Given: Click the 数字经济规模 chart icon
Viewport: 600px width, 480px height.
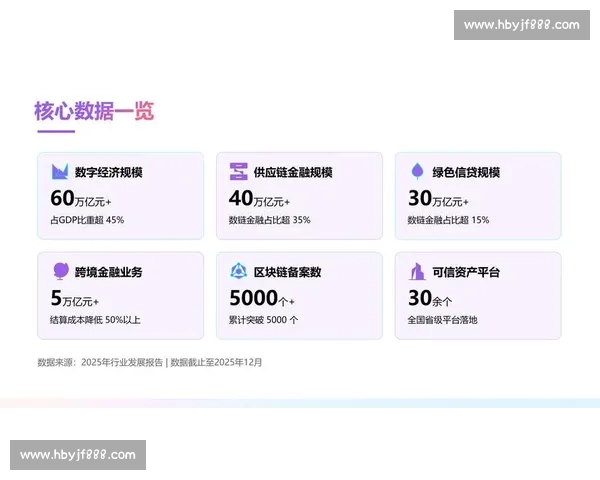Looking at the screenshot, I should [x=60, y=171].
